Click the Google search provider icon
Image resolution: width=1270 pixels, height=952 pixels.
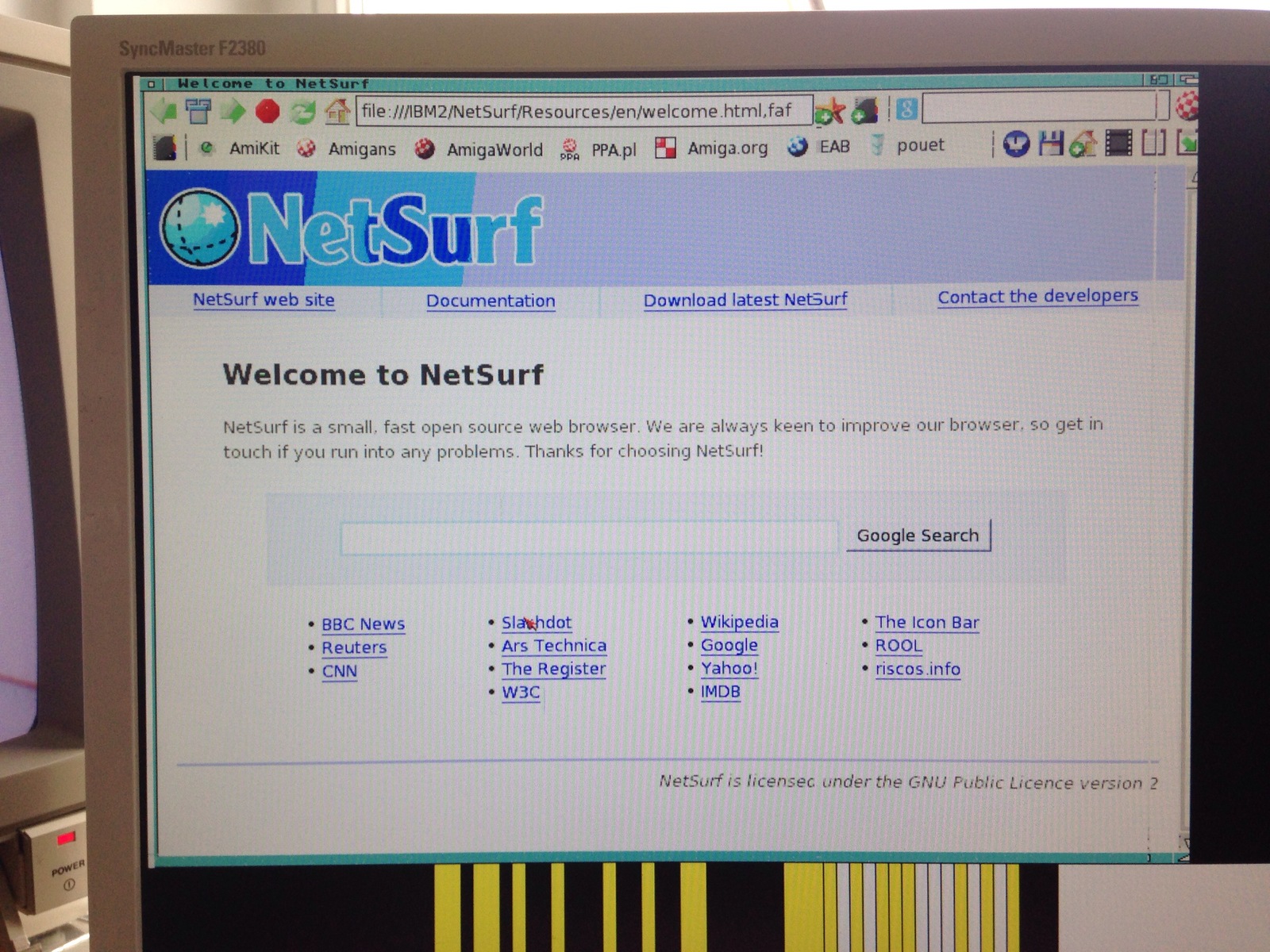pyautogui.click(x=906, y=109)
